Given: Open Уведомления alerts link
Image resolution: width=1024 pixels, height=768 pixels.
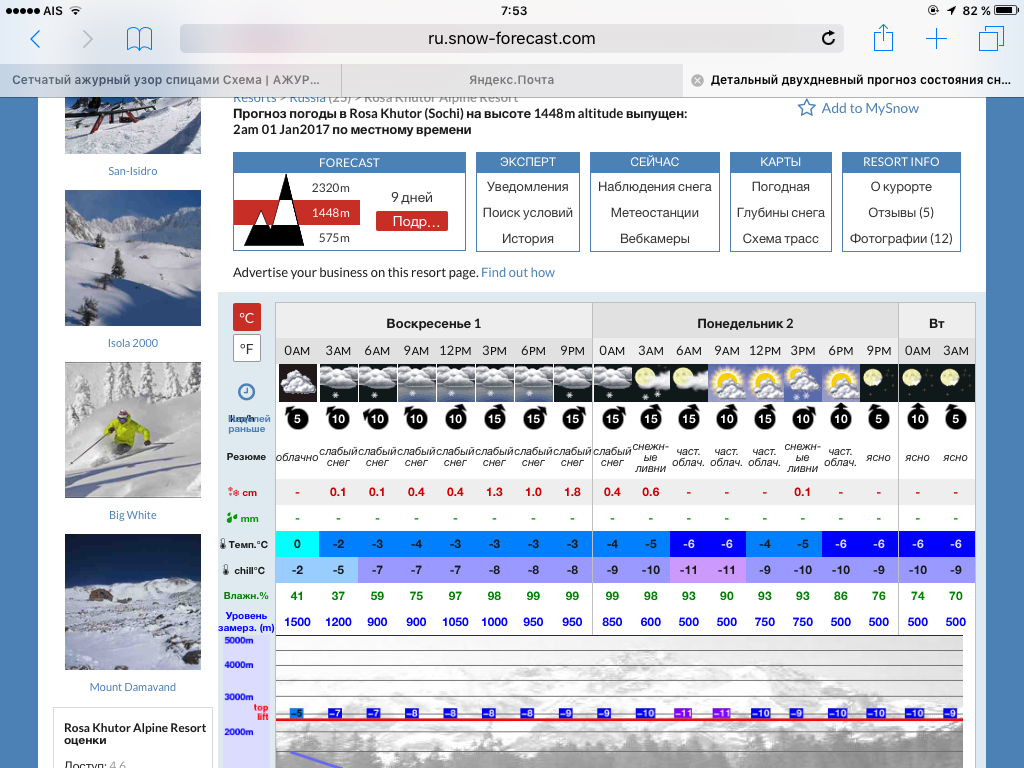Looking at the screenshot, I should tap(528, 187).
